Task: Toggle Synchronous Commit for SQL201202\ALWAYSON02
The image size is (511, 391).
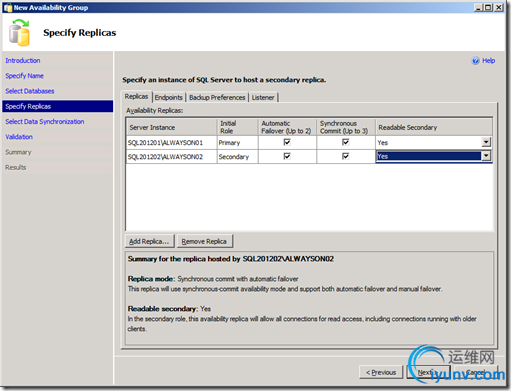Action: point(346,156)
